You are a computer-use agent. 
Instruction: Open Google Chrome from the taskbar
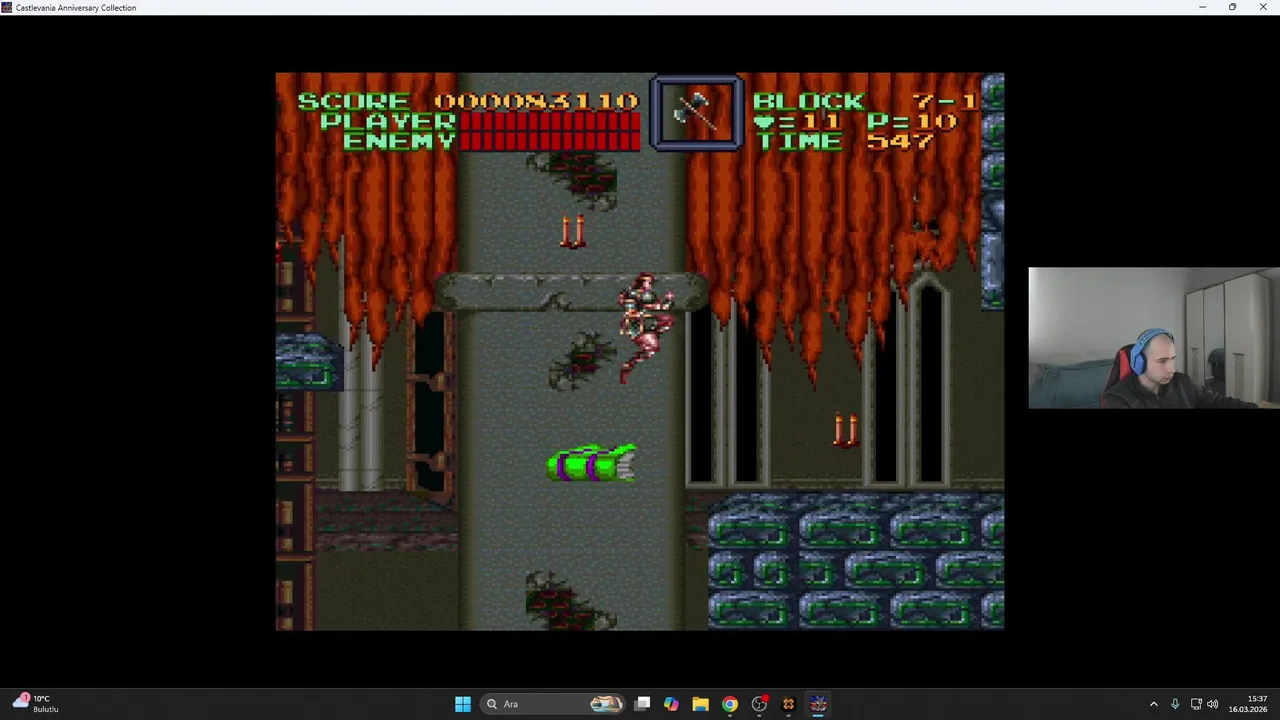coord(730,704)
